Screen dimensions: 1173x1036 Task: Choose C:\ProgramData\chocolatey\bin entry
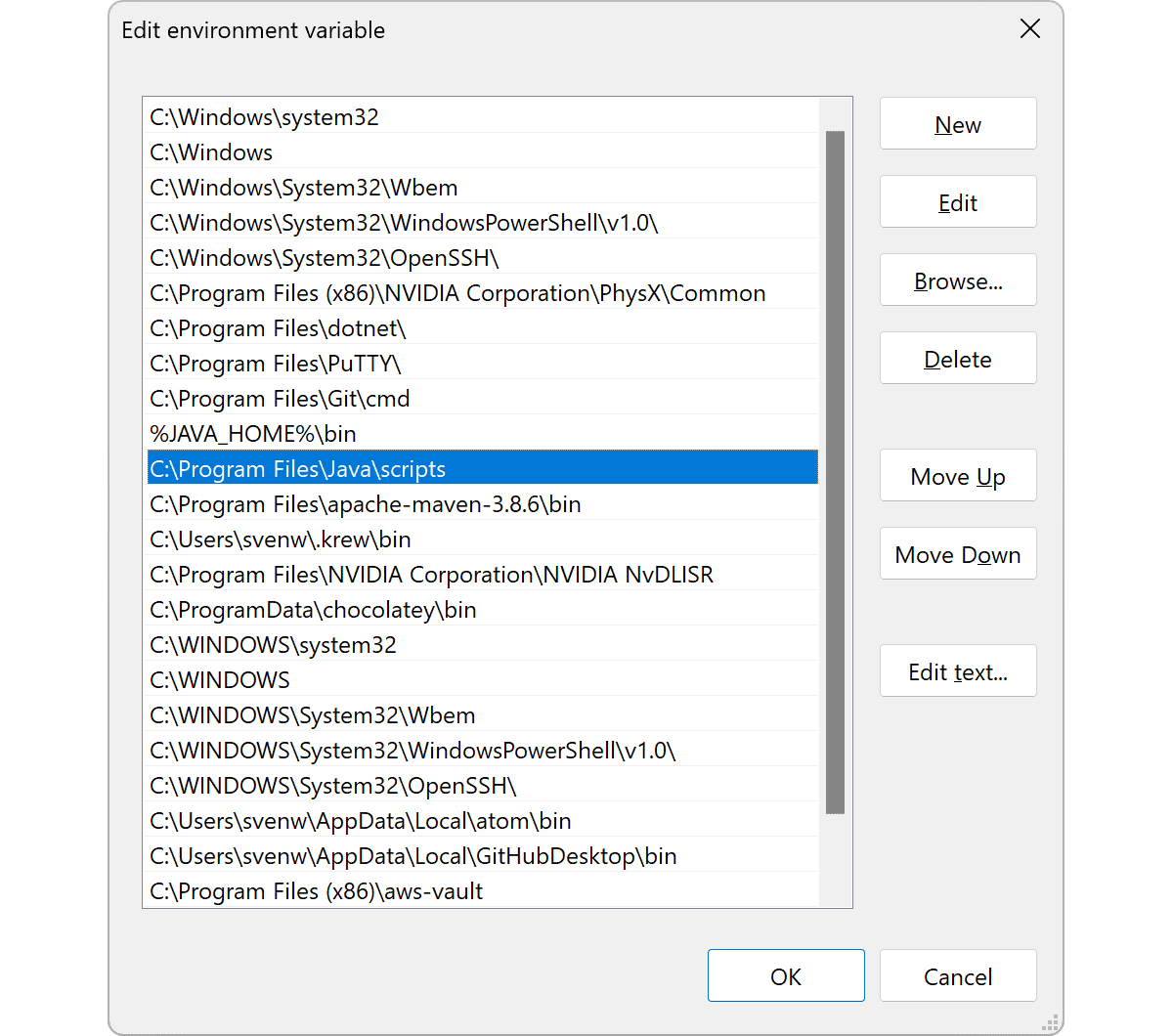click(313, 610)
